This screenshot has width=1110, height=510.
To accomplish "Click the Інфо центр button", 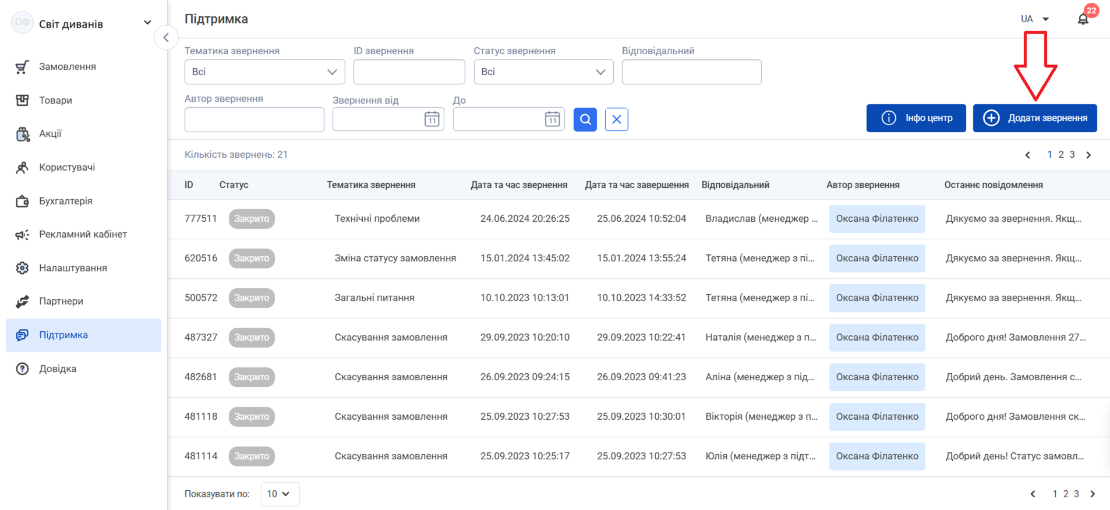I will click(916, 118).
